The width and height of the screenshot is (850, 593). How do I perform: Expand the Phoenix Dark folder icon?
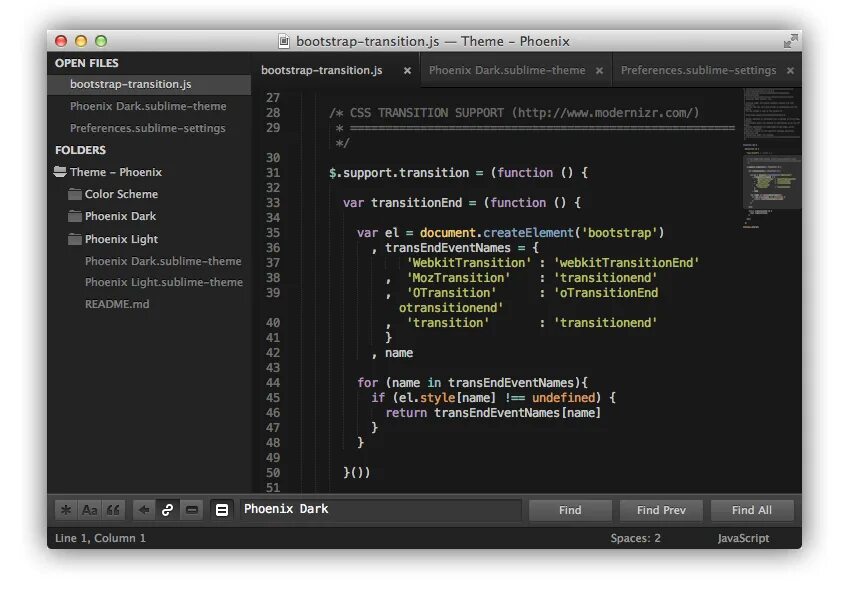coord(75,216)
